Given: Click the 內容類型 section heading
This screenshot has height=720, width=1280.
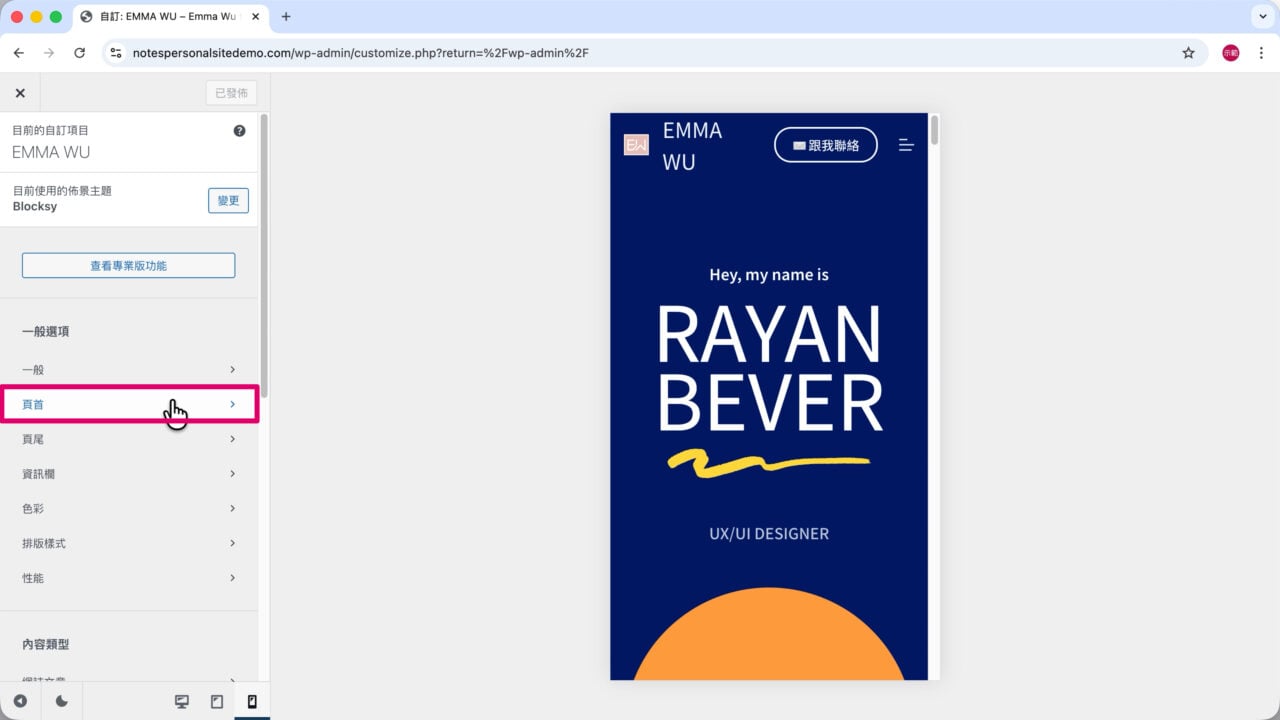Looking at the screenshot, I should click(x=46, y=645).
